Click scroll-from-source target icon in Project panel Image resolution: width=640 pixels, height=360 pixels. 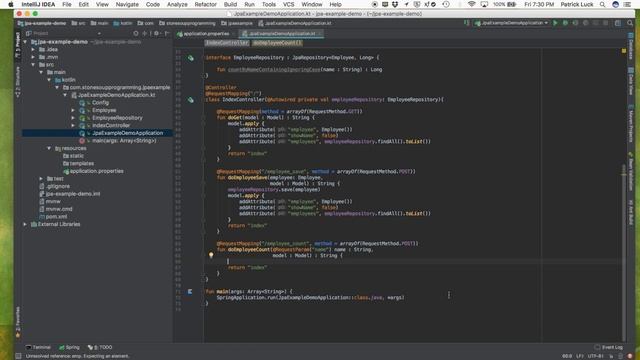click(x=136, y=33)
